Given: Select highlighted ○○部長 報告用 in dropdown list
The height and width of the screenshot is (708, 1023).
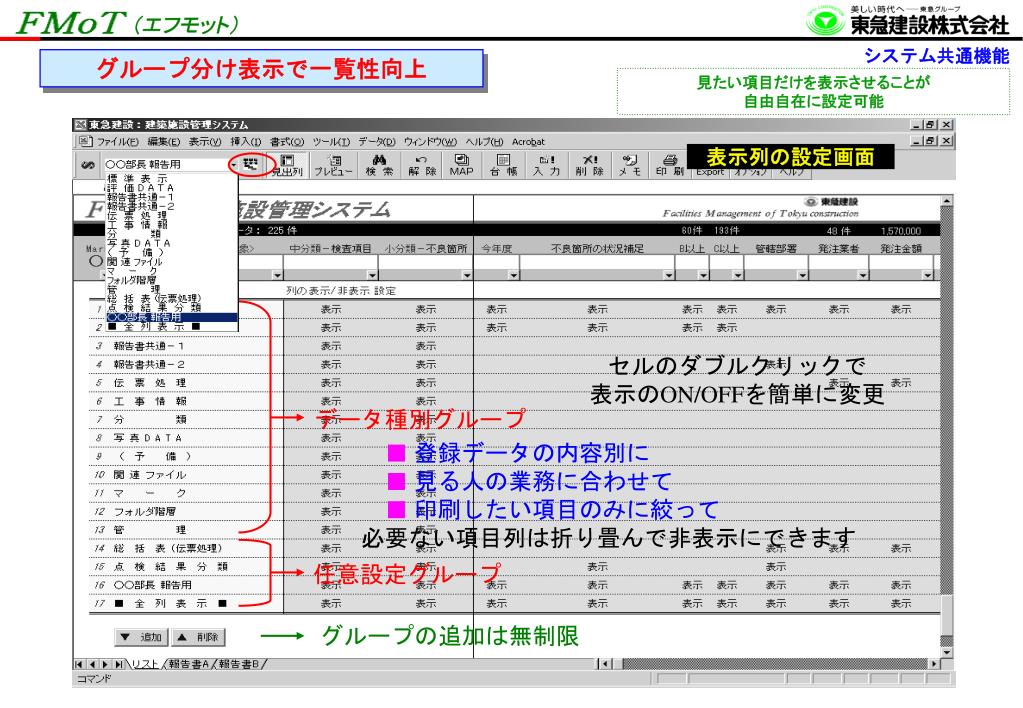Looking at the screenshot, I should (x=172, y=317).
